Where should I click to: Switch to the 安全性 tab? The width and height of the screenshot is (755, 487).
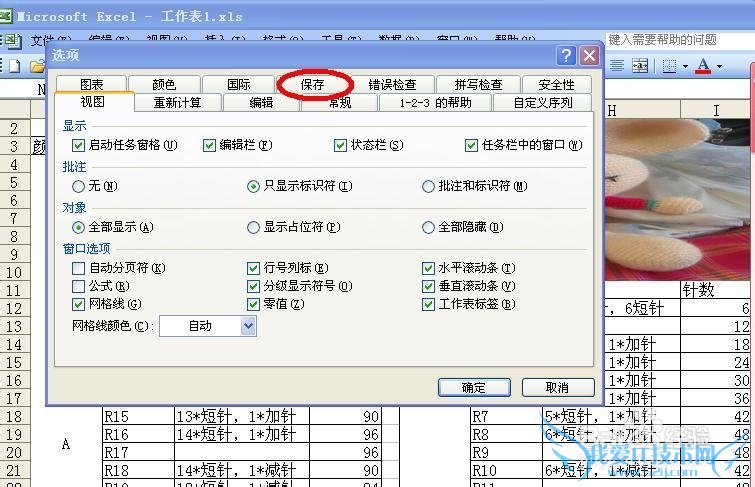click(x=556, y=84)
